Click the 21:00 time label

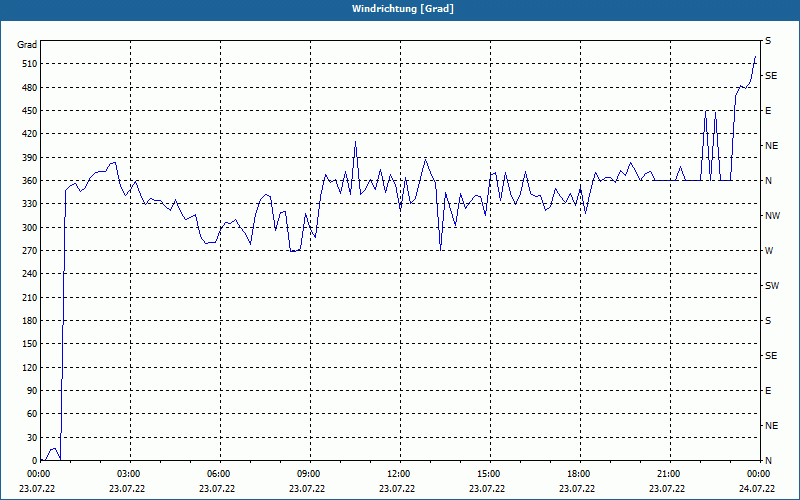[668, 474]
